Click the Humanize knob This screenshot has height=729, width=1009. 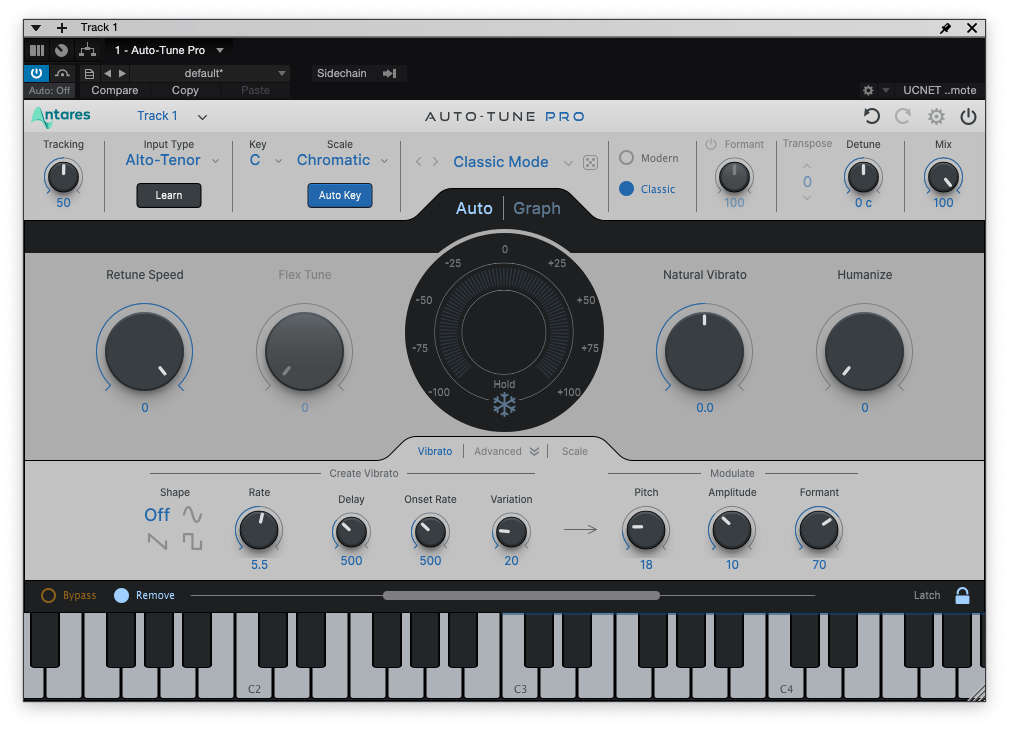pyautogui.click(x=864, y=351)
